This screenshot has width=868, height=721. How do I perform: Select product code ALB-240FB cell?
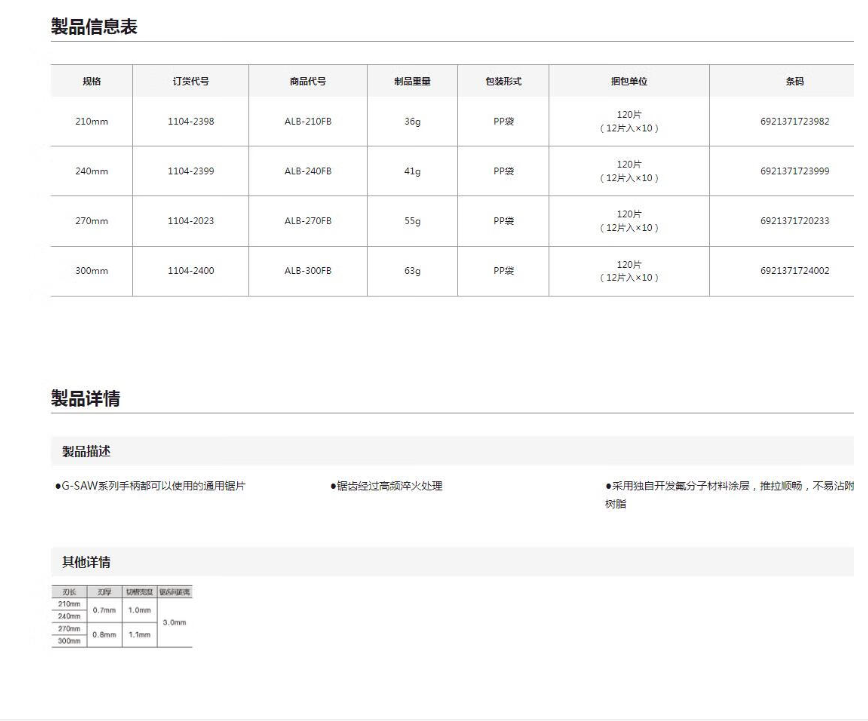307,171
